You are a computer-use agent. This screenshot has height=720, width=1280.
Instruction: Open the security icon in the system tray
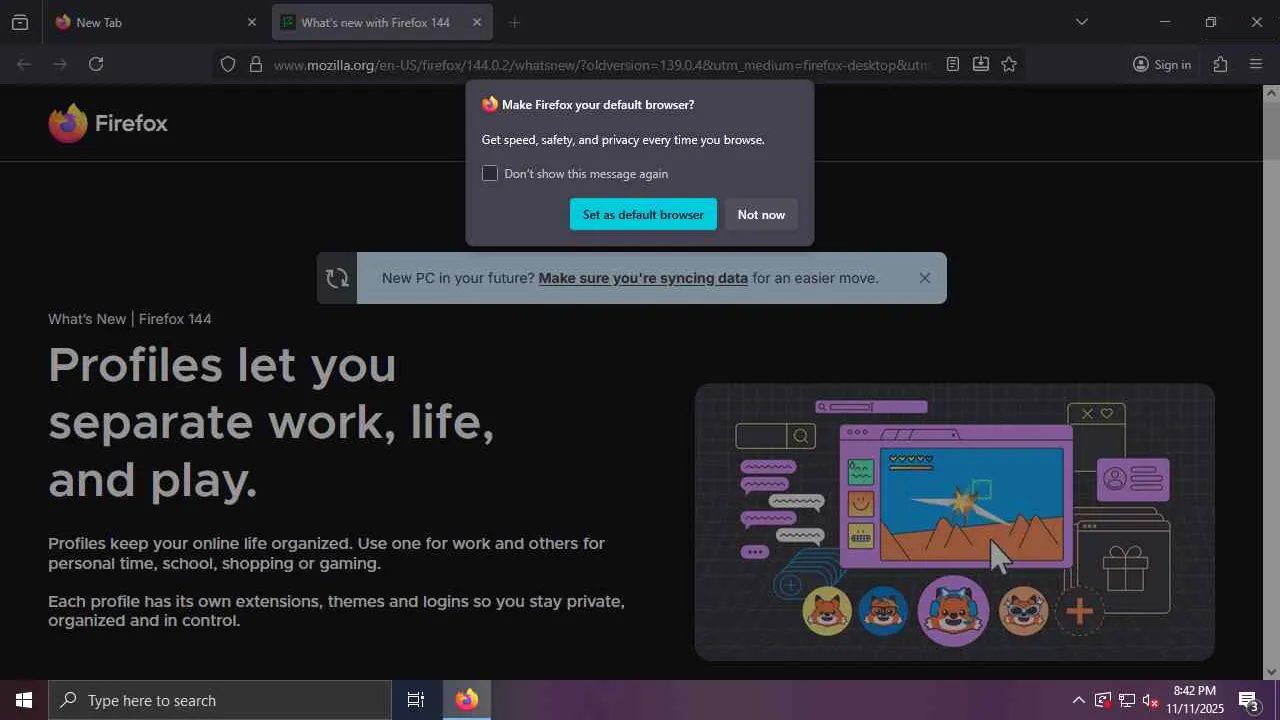pyautogui.click(x=1102, y=700)
